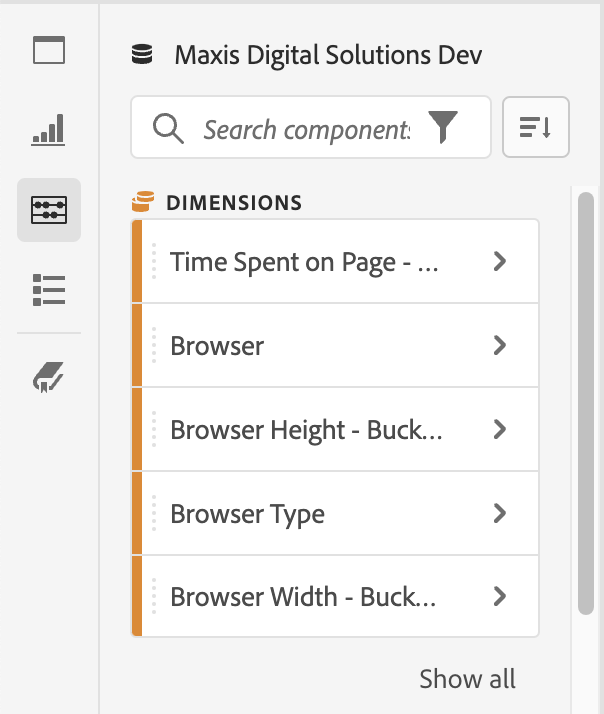Click the components list vertical scrollbar

(586, 400)
